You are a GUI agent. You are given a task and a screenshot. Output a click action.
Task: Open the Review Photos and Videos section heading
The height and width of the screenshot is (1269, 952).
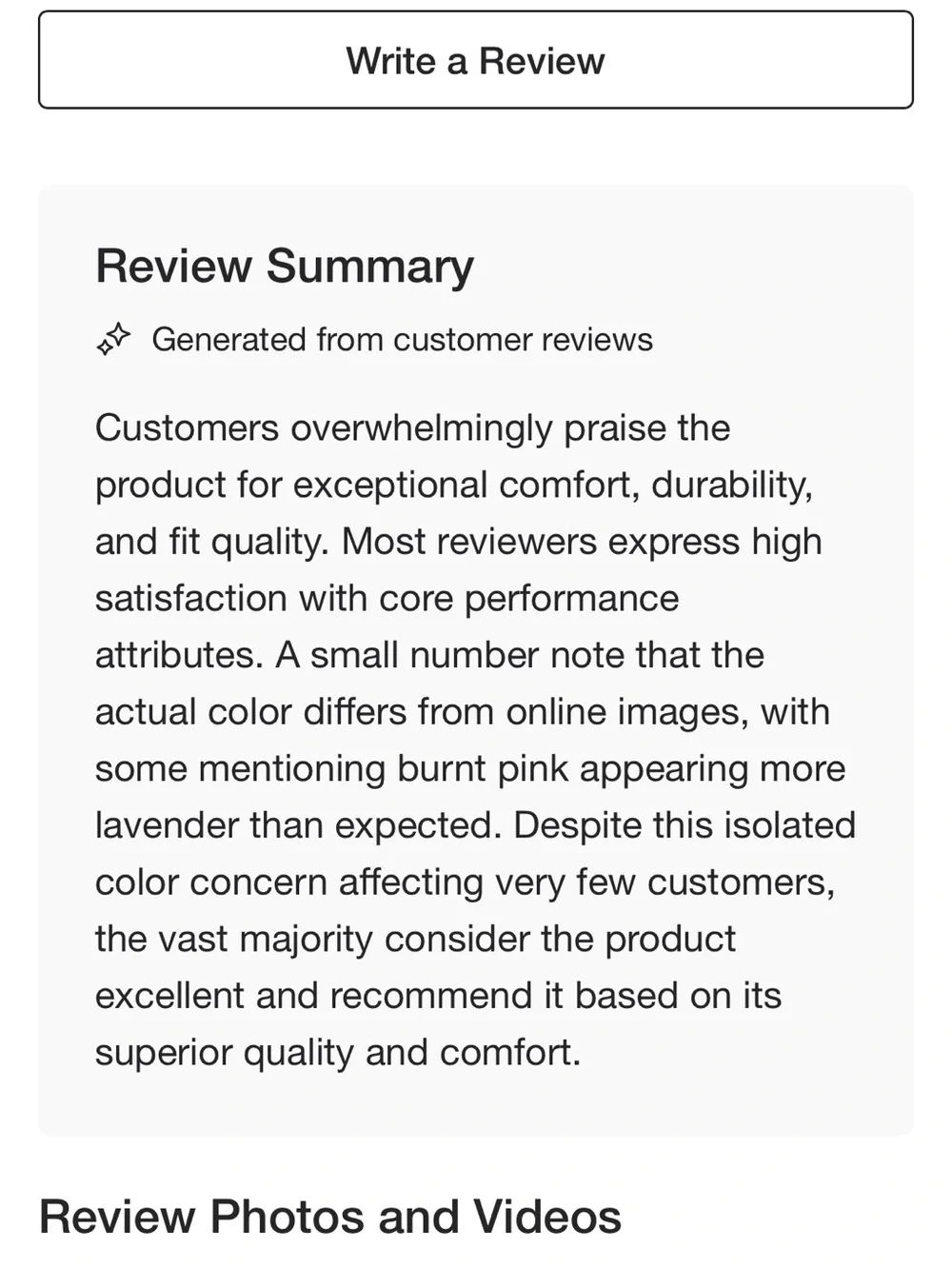[x=330, y=1217]
